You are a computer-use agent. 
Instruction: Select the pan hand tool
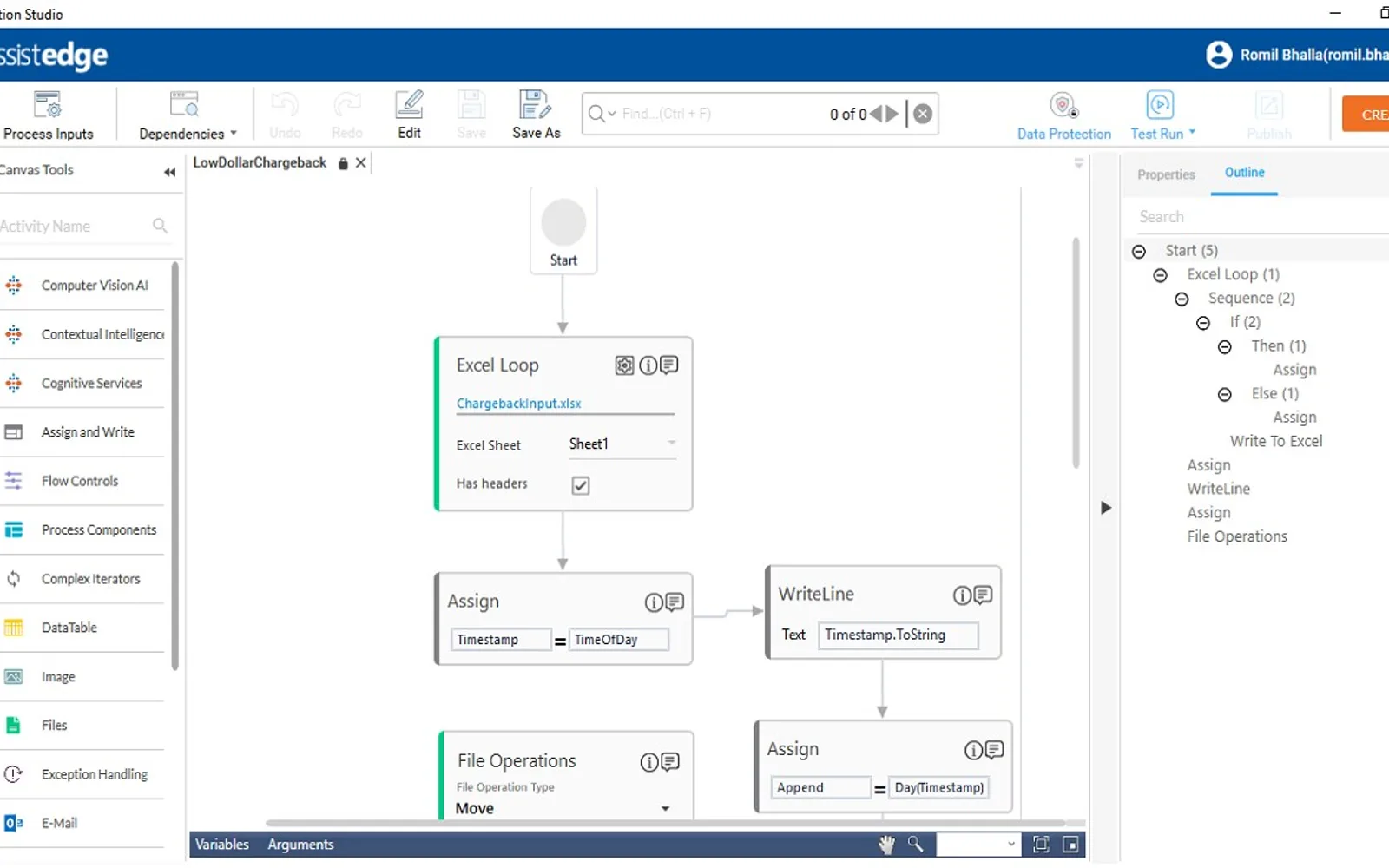[x=886, y=845]
